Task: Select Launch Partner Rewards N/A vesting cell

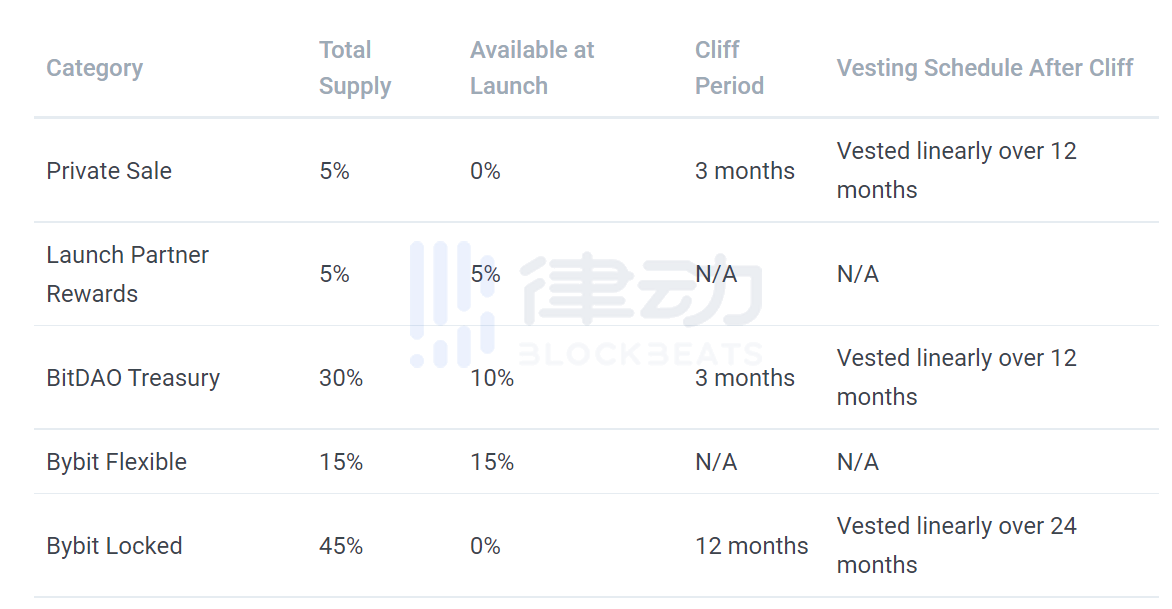Action: pos(857,274)
